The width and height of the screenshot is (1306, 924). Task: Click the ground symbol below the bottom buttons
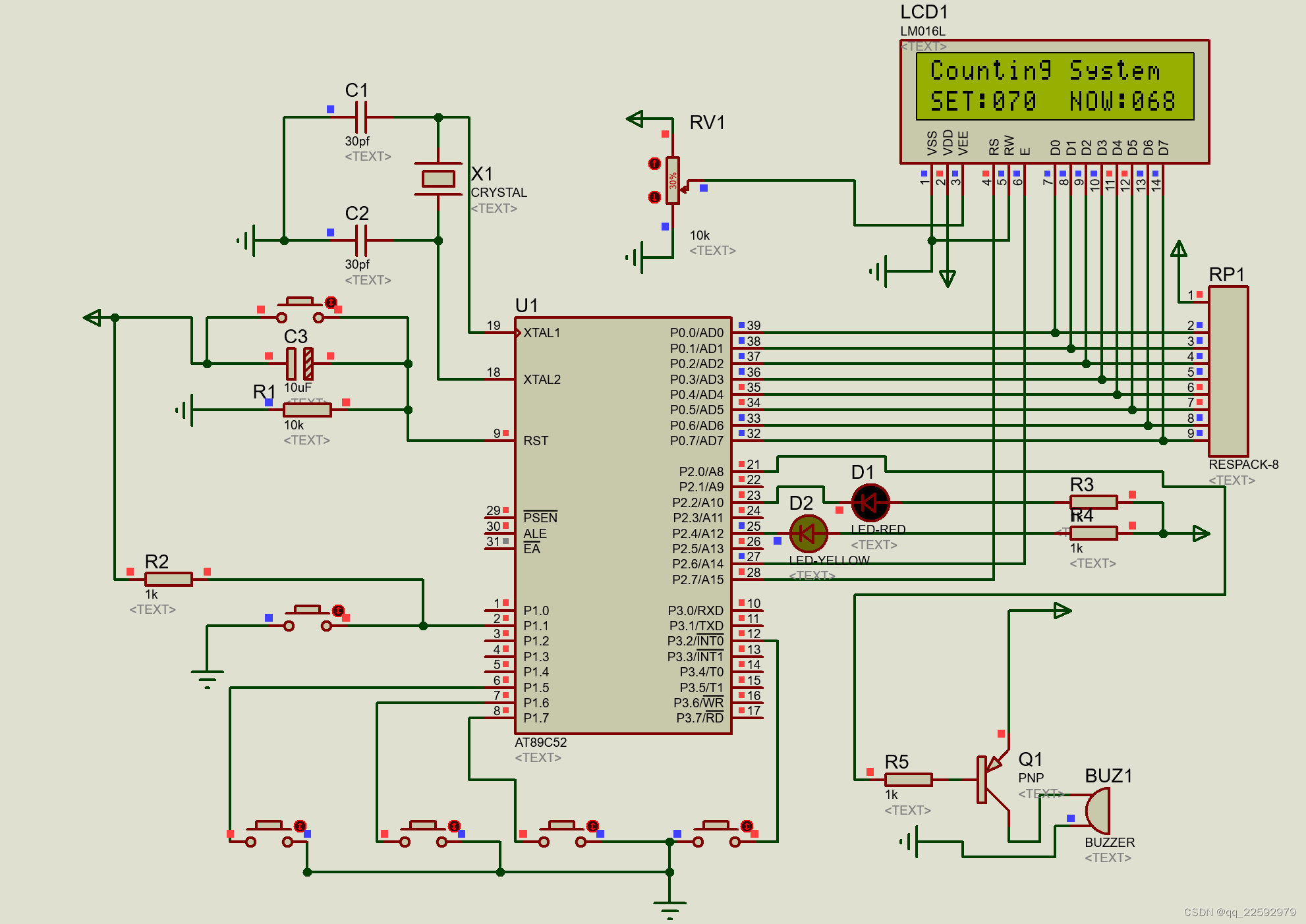(669, 910)
